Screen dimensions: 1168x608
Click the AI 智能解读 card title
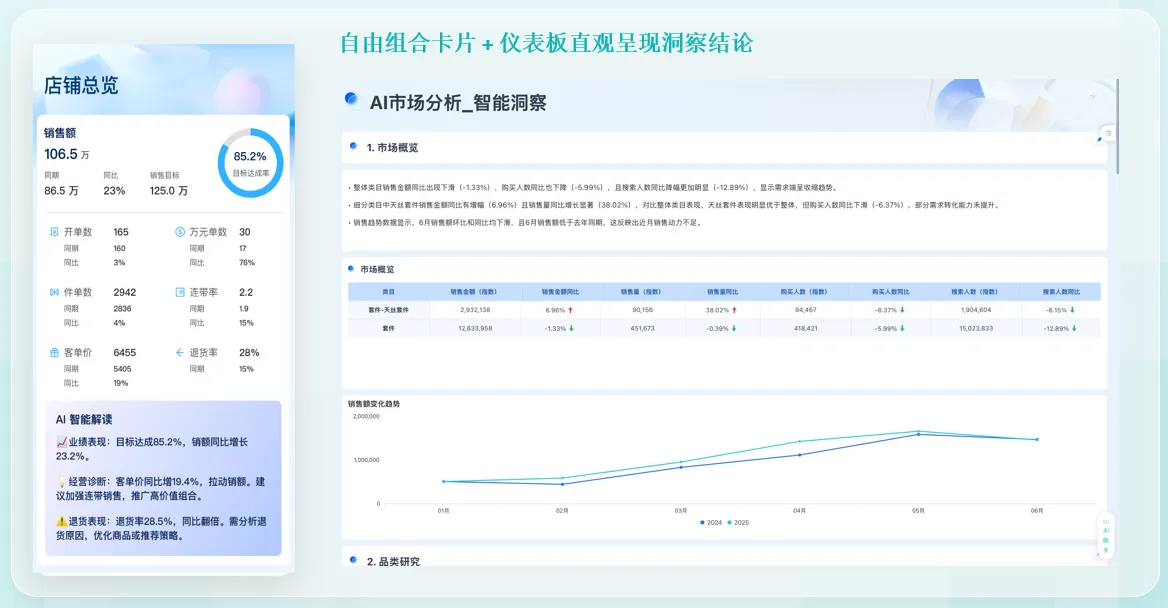pos(84,420)
